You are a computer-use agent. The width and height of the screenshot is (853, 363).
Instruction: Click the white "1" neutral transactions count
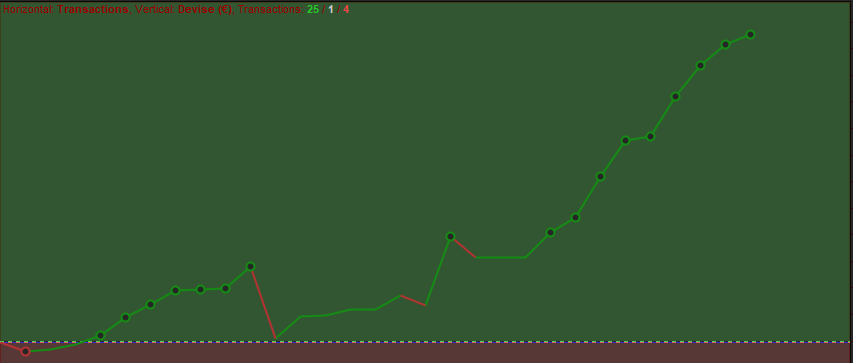click(x=331, y=9)
